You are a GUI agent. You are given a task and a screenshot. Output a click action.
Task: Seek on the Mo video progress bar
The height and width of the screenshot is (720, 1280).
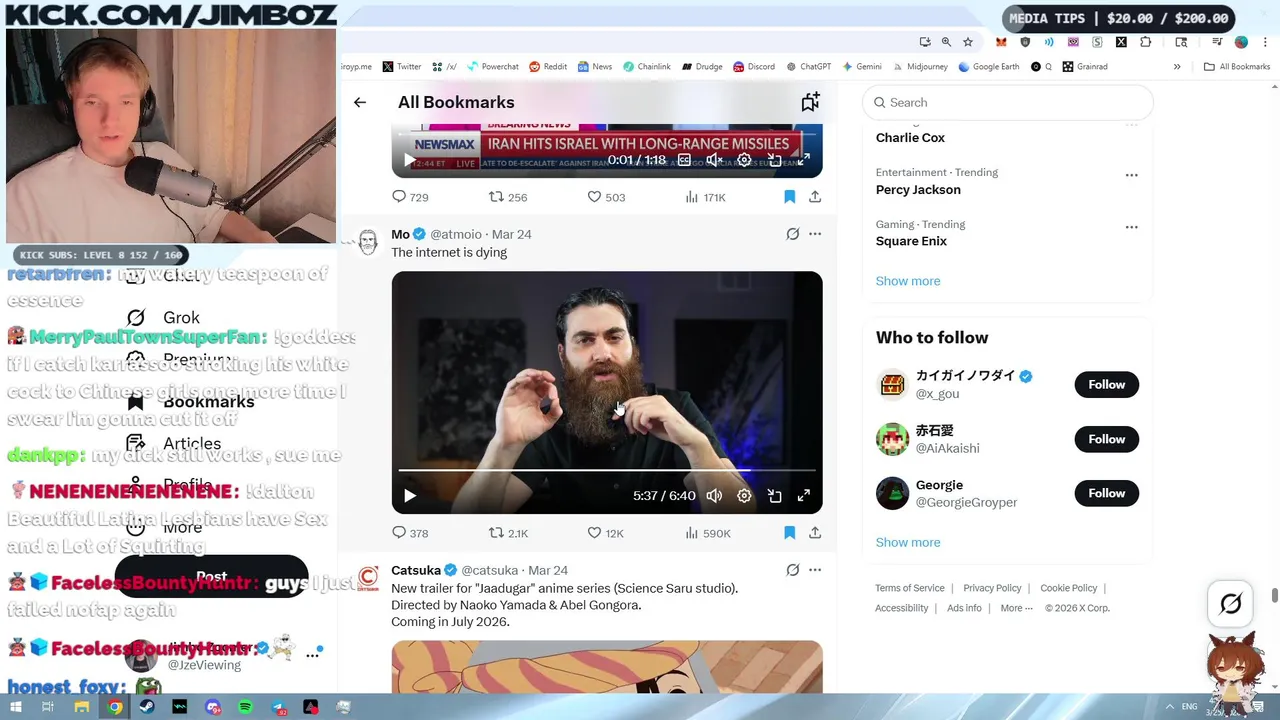[x=607, y=469]
